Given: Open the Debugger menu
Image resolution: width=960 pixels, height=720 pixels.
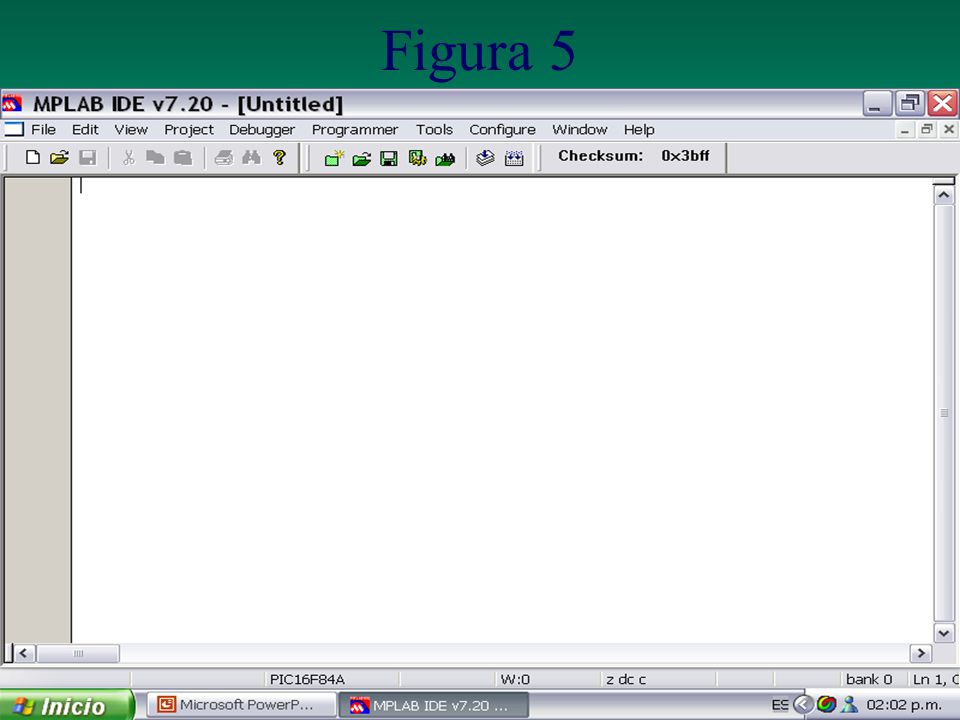Looking at the screenshot, I should [262, 130].
